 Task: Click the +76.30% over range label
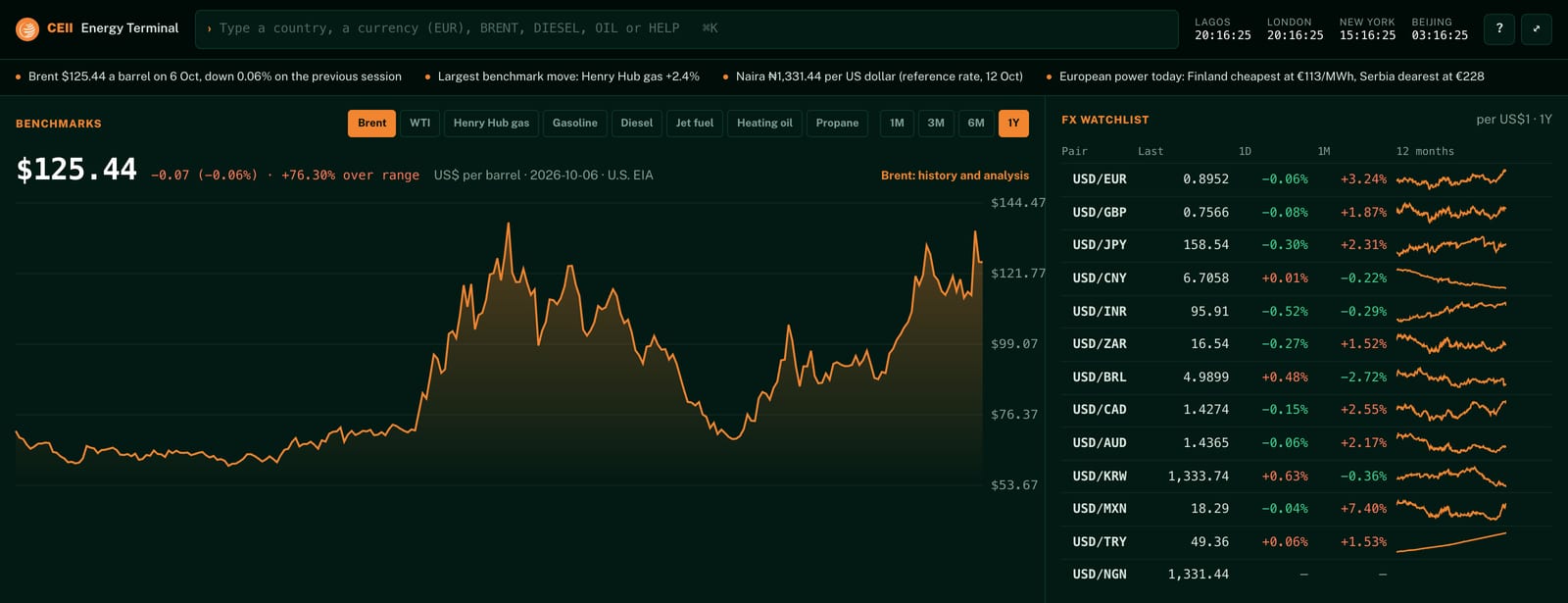350,176
